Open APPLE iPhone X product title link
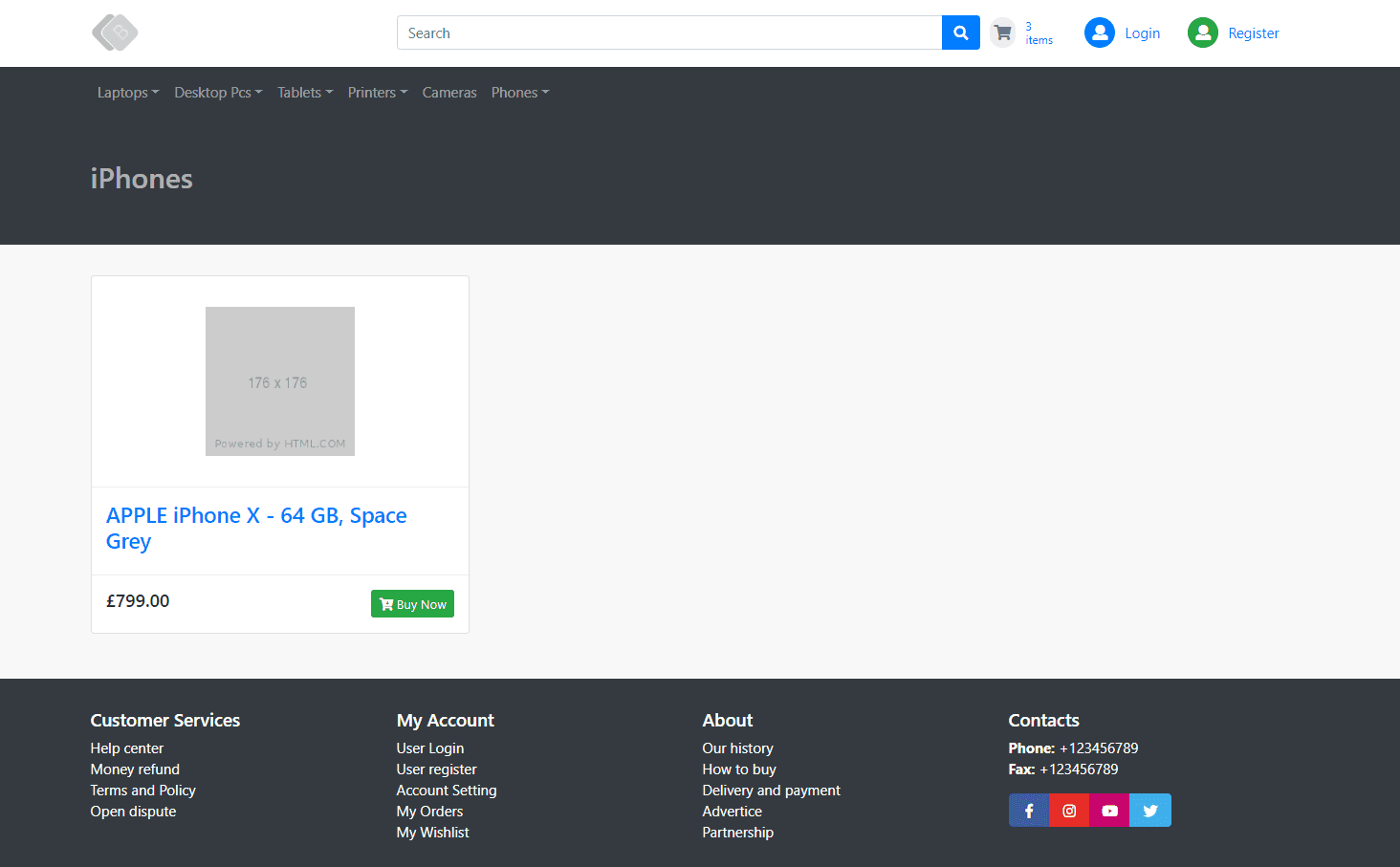 click(256, 528)
